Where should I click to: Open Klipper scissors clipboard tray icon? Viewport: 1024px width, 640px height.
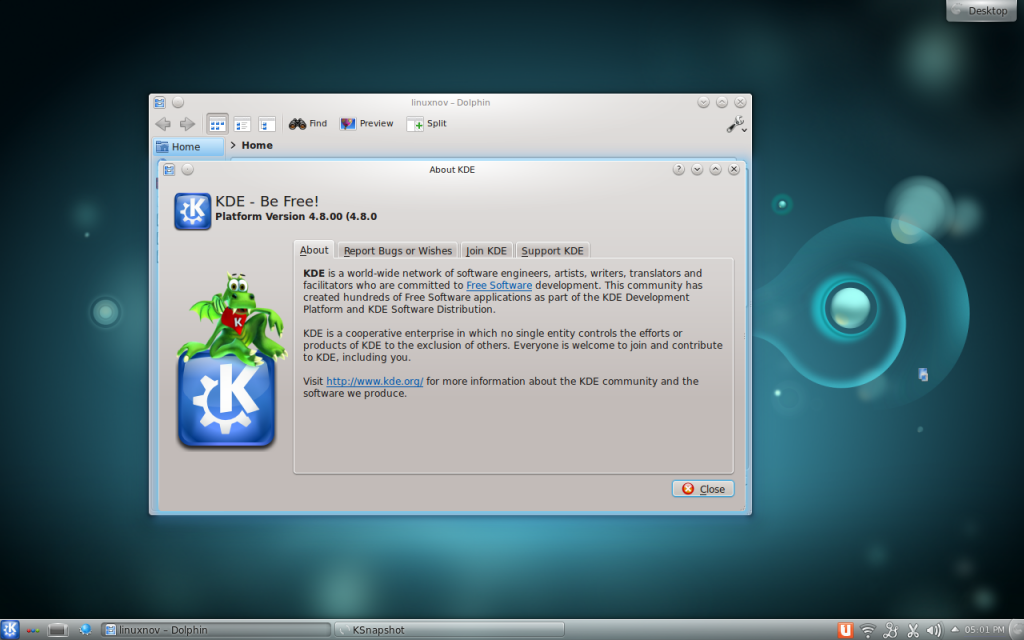pyautogui.click(x=913, y=630)
